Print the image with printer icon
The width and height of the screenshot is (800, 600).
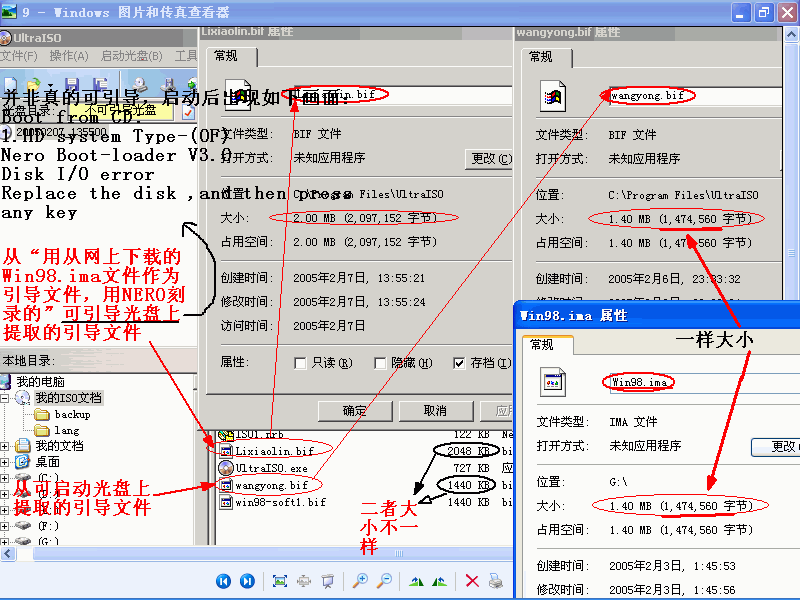point(495,581)
